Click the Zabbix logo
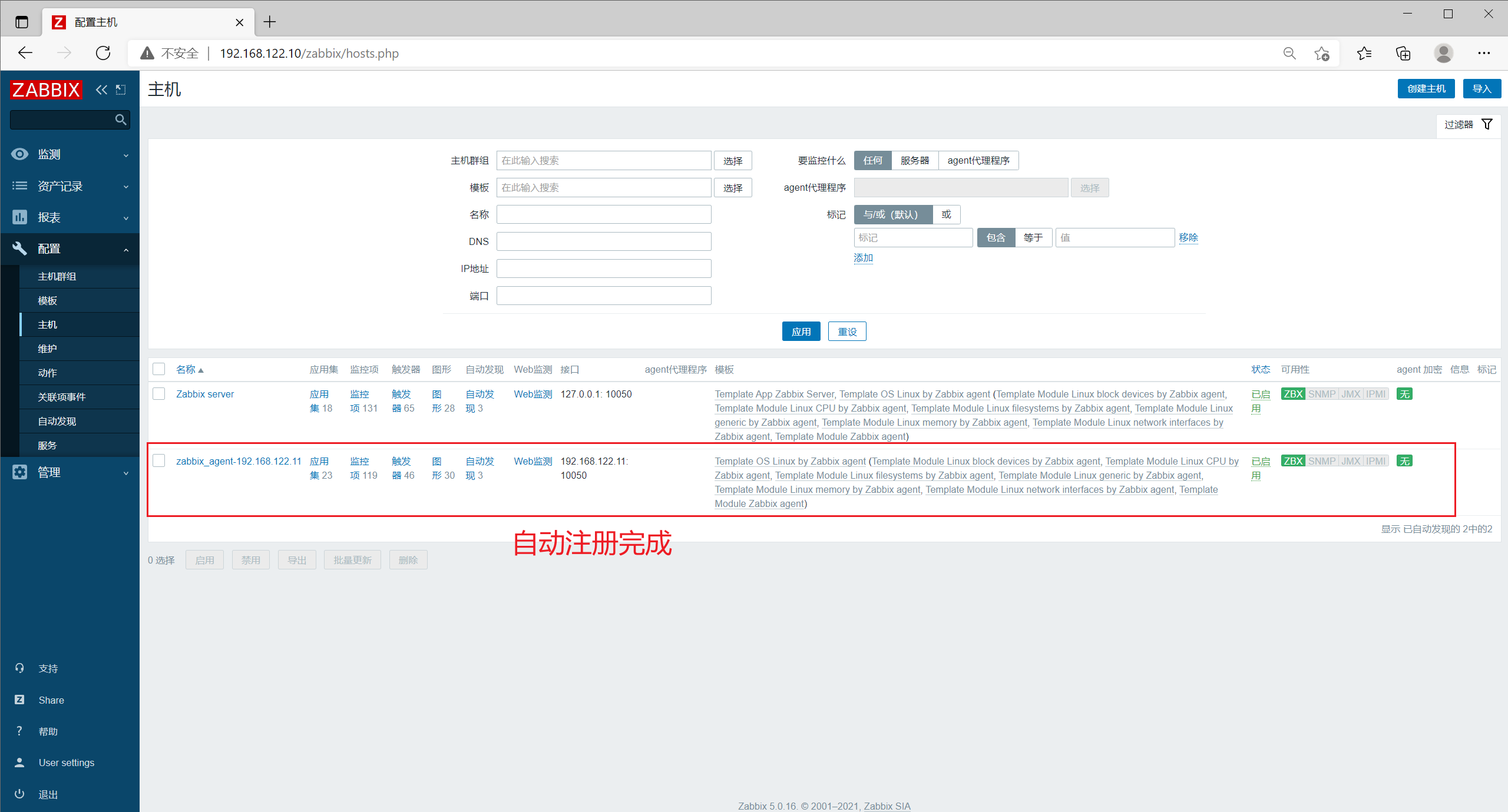Viewport: 1508px width, 812px height. (46, 90)
